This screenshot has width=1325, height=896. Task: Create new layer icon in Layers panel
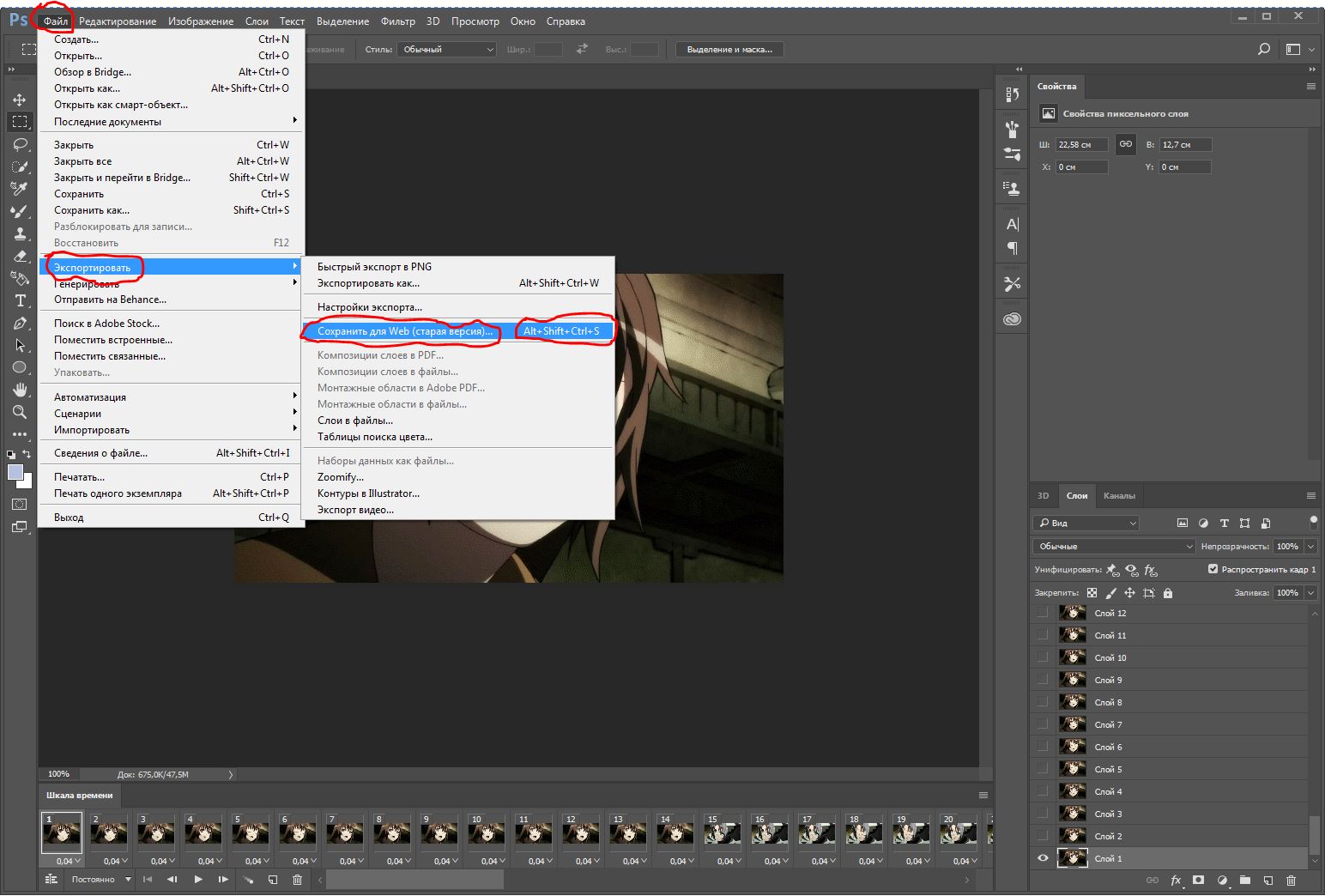[x=1268, y=881]
